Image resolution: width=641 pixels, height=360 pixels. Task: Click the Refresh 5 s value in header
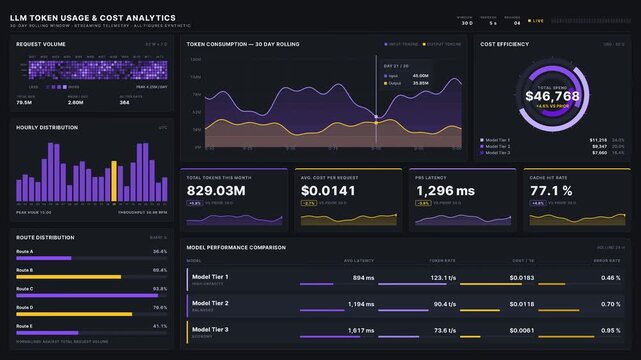point(493,23)
